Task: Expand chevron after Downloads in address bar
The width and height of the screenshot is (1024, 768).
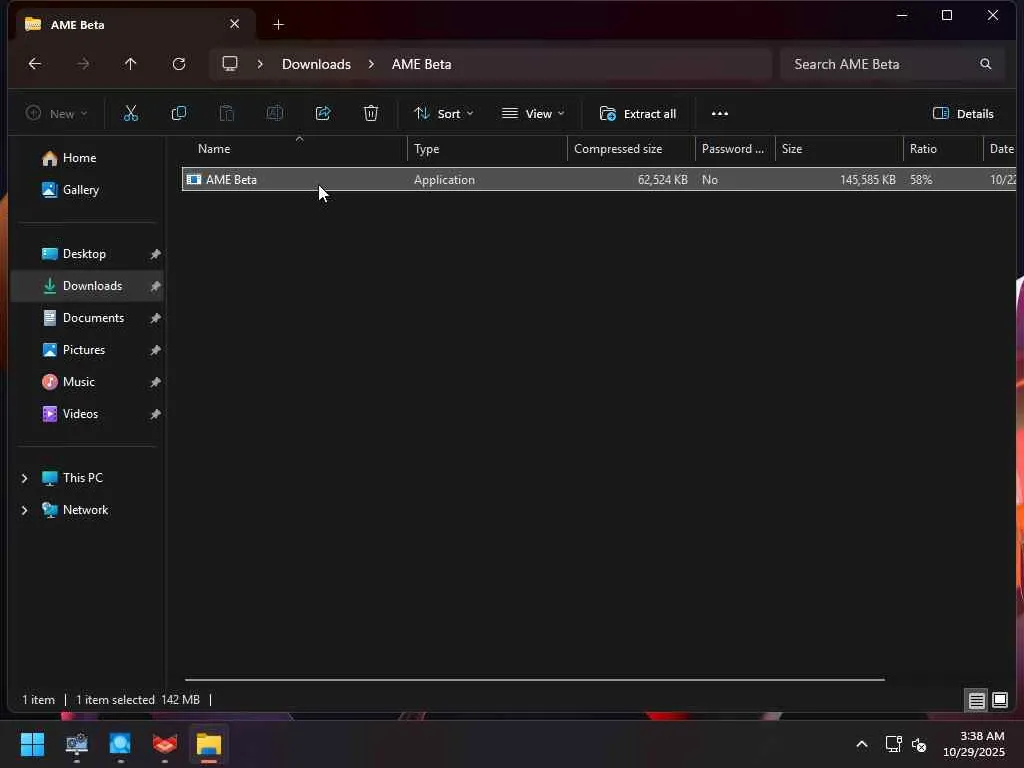Action: 371,64
